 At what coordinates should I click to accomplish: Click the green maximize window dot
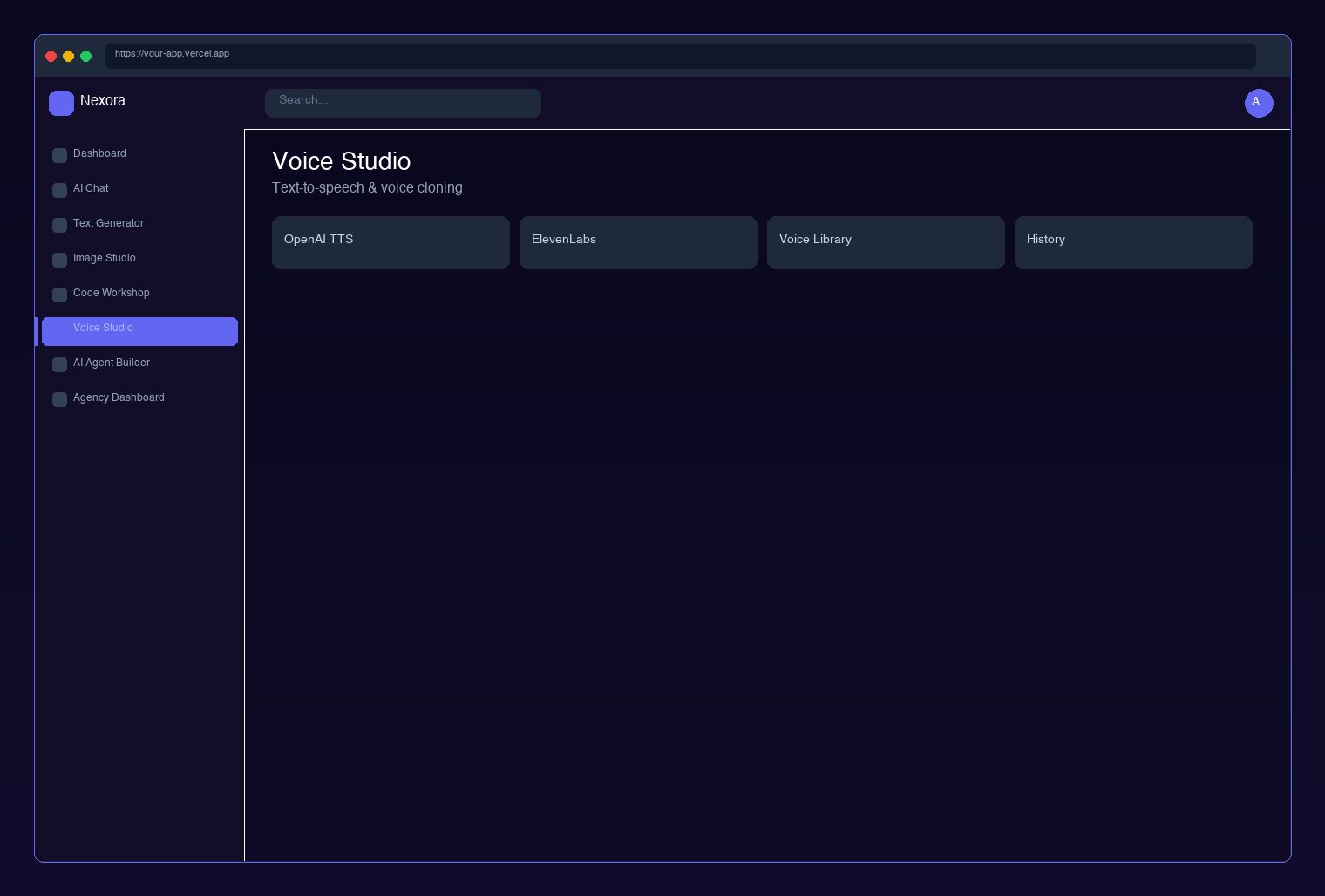(85, 56)
